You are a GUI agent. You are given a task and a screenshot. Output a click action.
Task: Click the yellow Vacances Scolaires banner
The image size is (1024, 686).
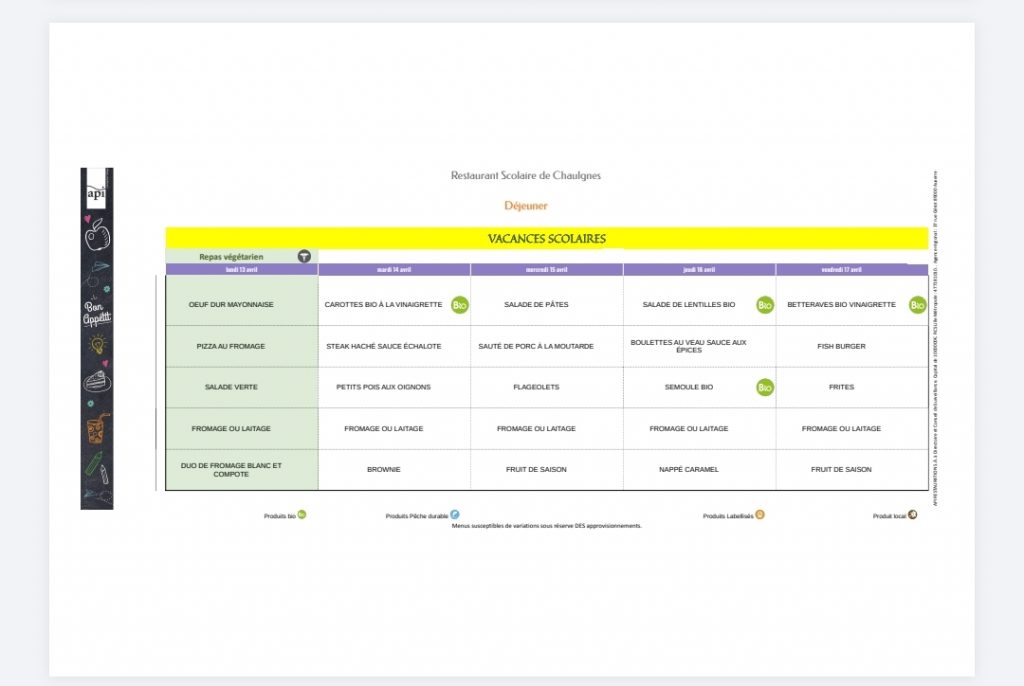coord(546,239)
